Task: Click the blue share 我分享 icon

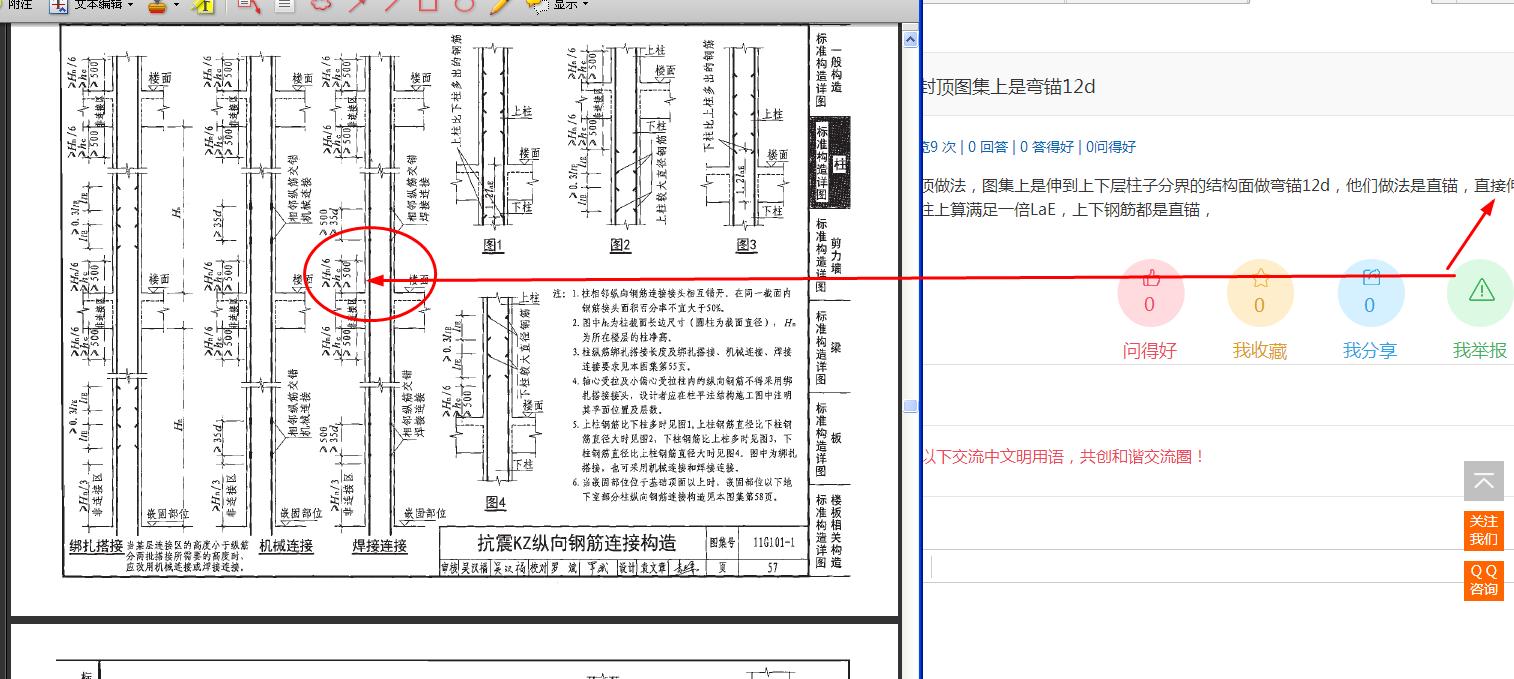Action: point(1371,293)
